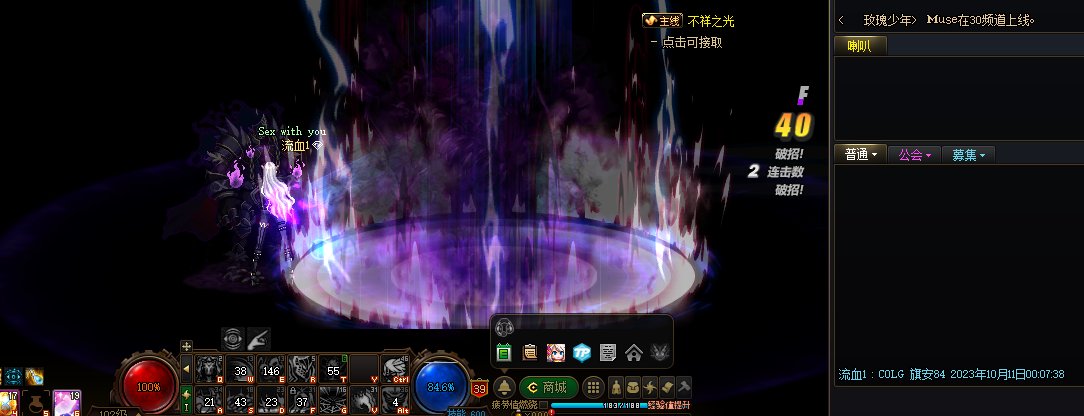Use the skill on hotkey Q
This screenshot has width=1084, height=416.
pyautogui.click(x=209, y=369)
